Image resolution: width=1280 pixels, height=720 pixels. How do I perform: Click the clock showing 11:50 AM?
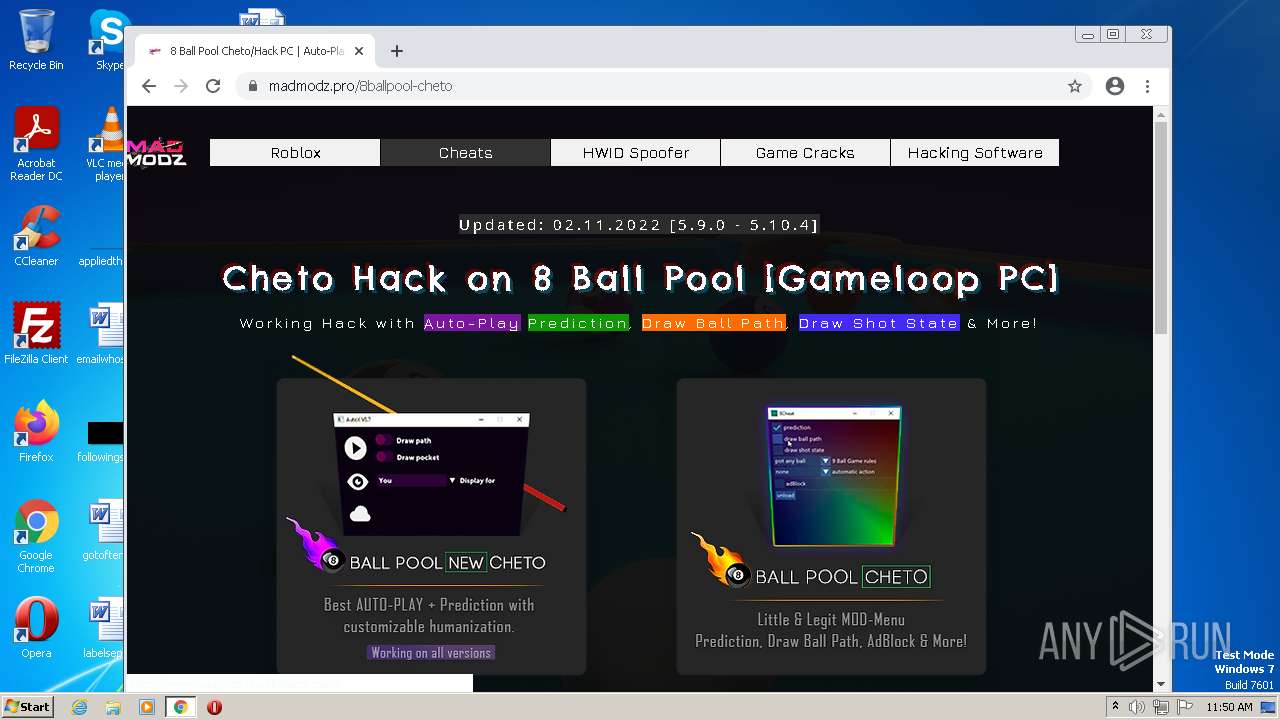pyautogui.click(x=1229, y=707)
